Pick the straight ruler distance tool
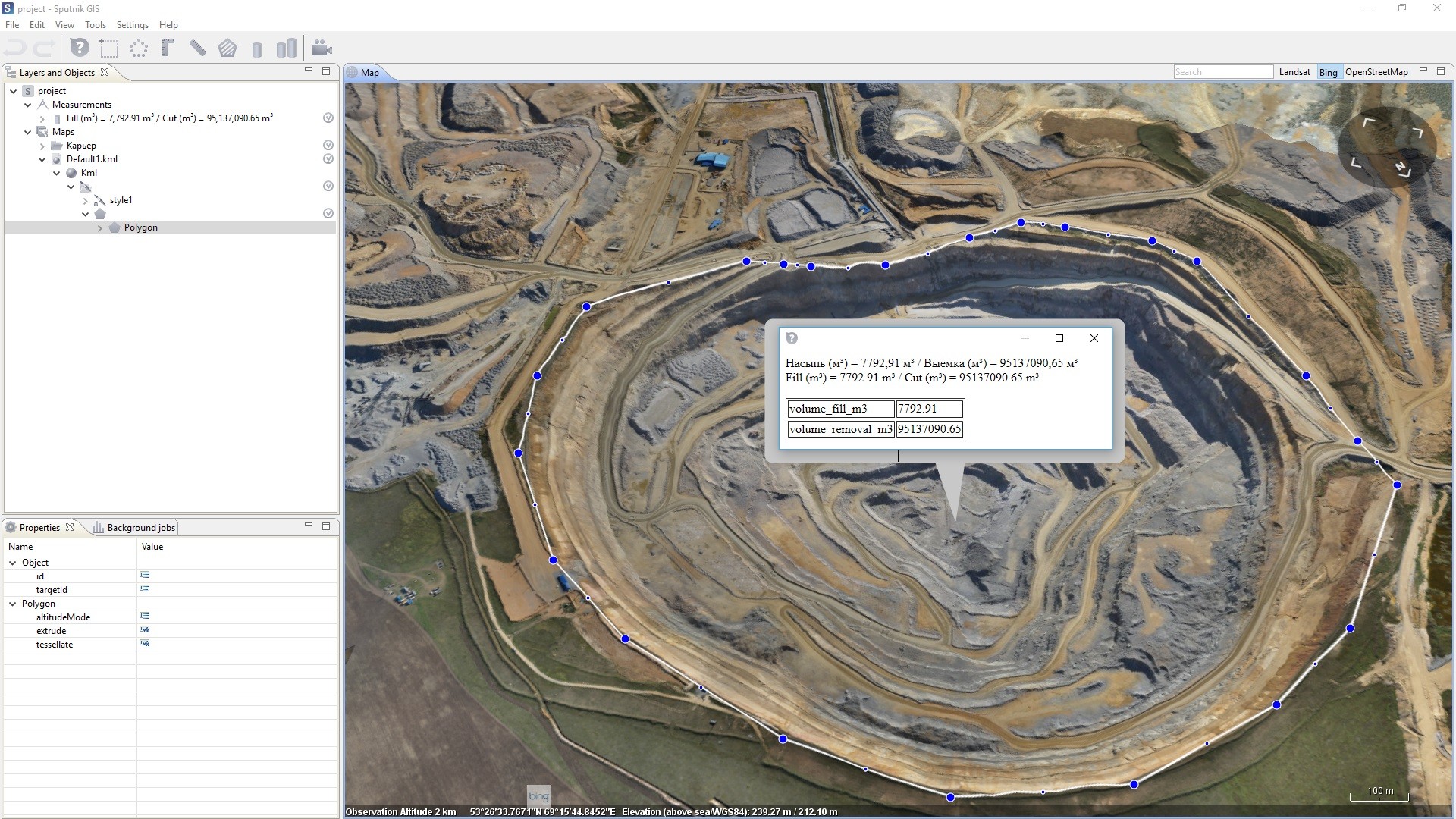Viewport: 1456px width, 819px height. [x=197, y=49]
